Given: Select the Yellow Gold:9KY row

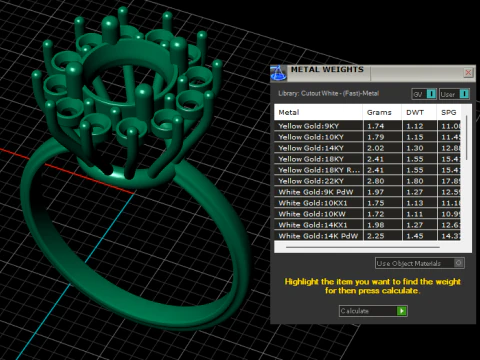Looking at the screenshot, I should tap(367, 126).
